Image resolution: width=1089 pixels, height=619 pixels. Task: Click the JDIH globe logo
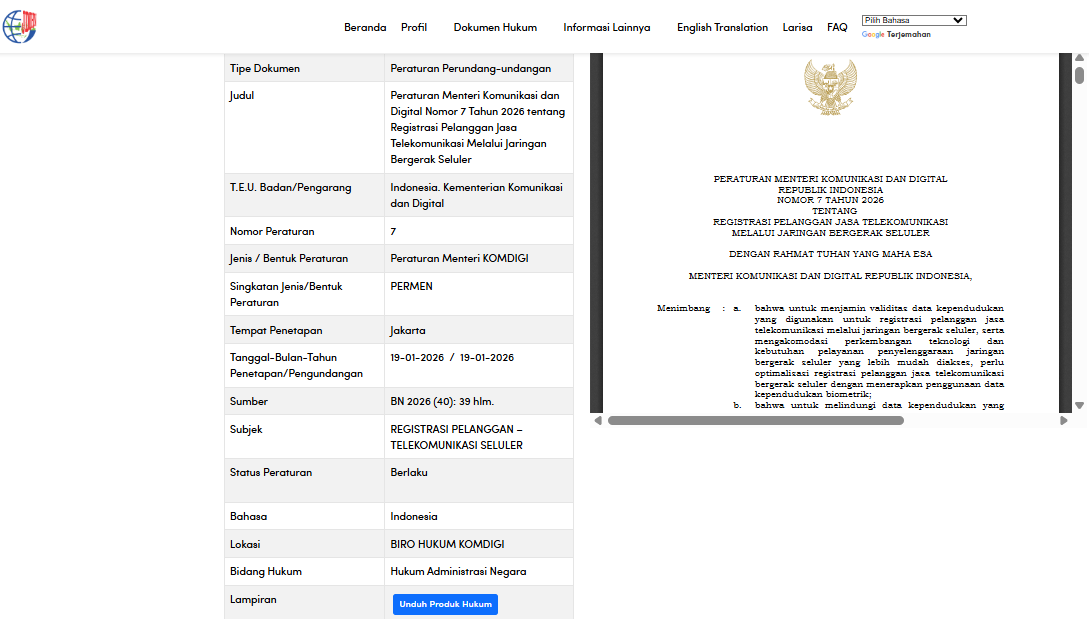[x=19, y=27]
